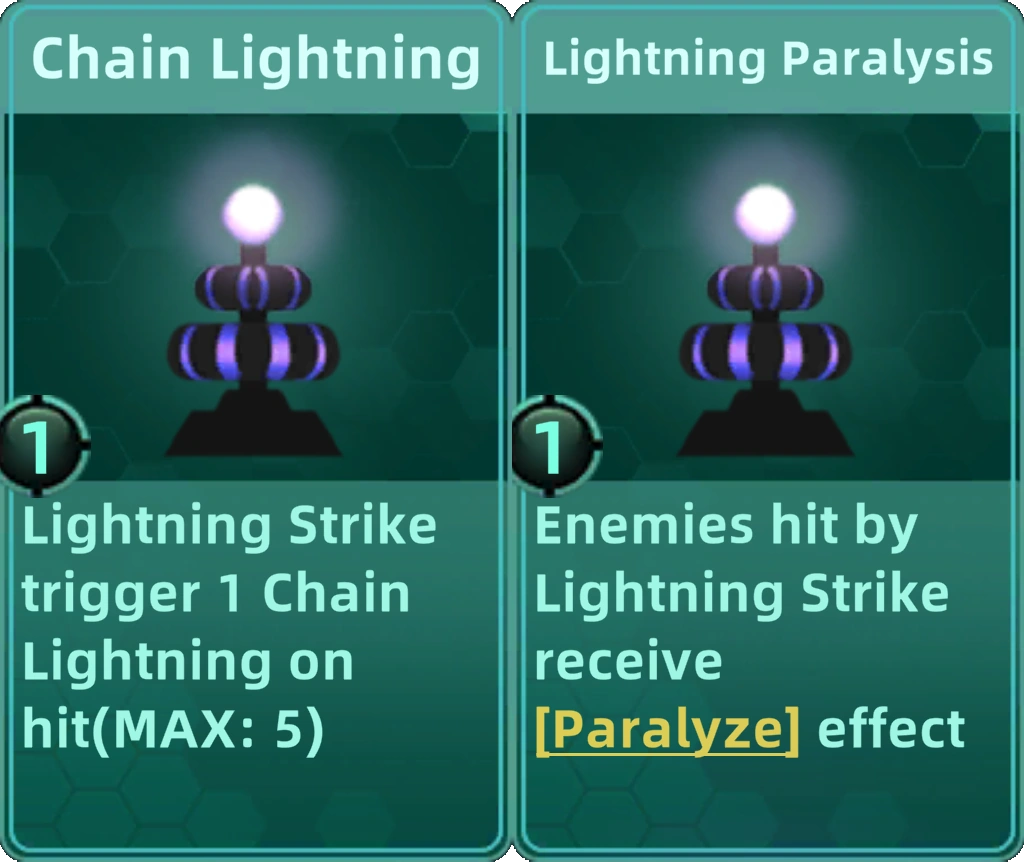1024x862 pixels.
Task: Click the 'trigger 1 Chain' text line
Action: click(x=216, y=594)
